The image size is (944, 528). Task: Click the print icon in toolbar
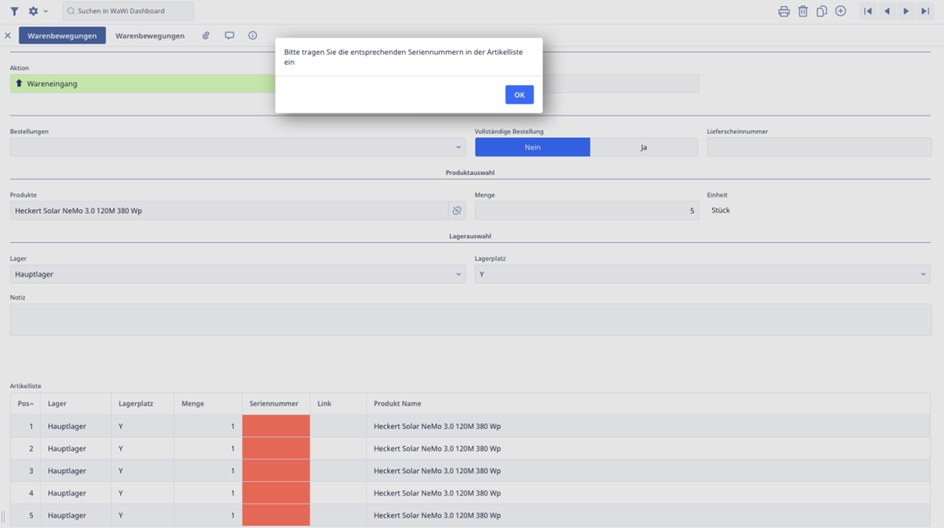click(783, 11)
